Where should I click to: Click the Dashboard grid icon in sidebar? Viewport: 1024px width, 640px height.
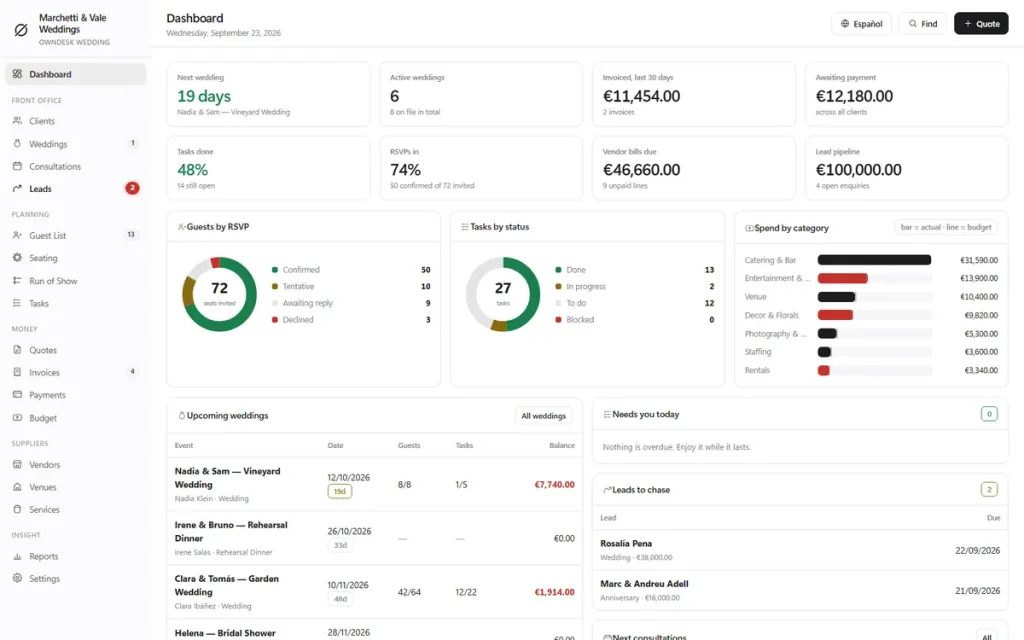click(x=17, y=74)
